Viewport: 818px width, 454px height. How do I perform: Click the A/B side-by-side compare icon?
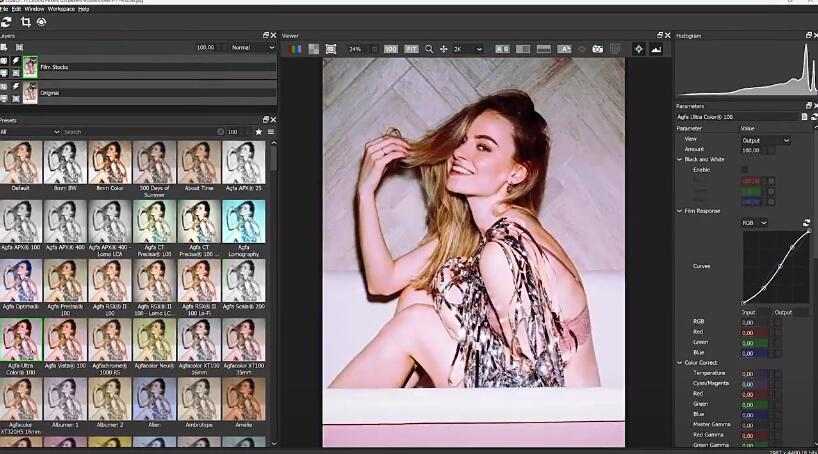pos(501,48)
